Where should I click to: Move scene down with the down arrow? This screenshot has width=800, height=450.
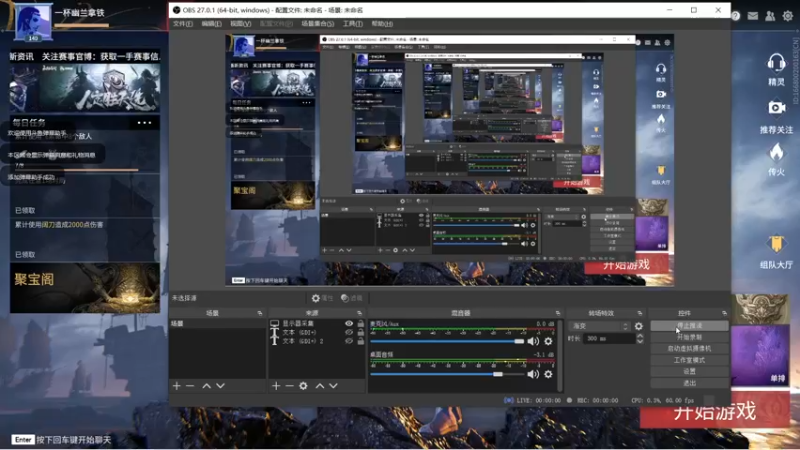(x=220, y=386)
